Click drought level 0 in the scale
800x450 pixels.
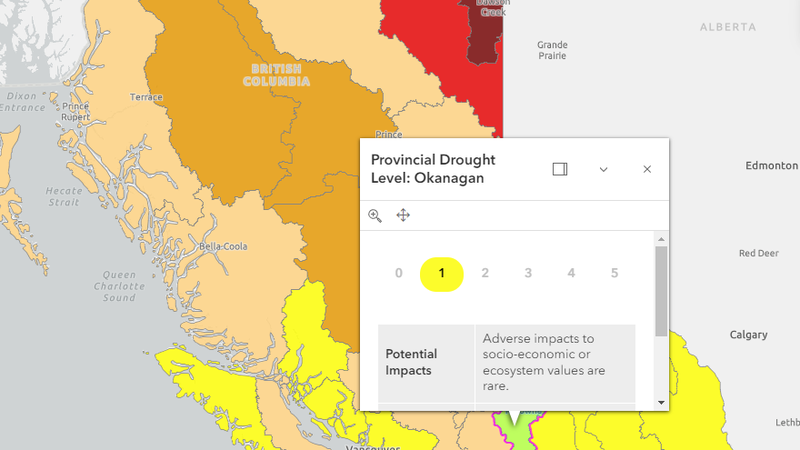[x=398, y=273]
